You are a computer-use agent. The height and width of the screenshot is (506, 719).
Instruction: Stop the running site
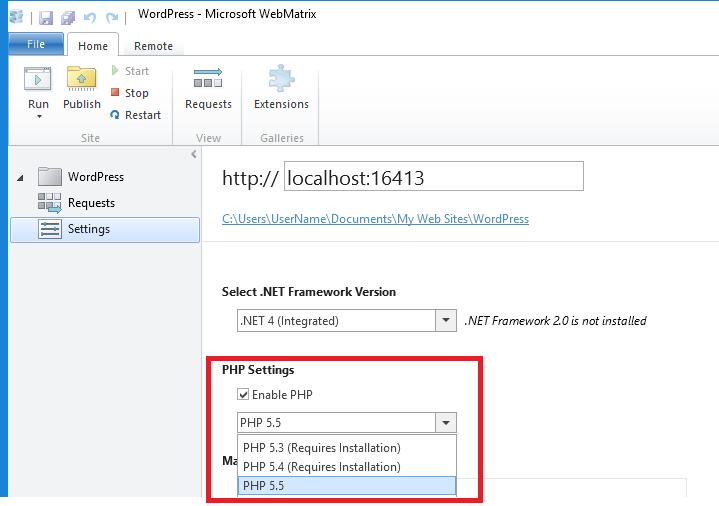coord(130,93)
